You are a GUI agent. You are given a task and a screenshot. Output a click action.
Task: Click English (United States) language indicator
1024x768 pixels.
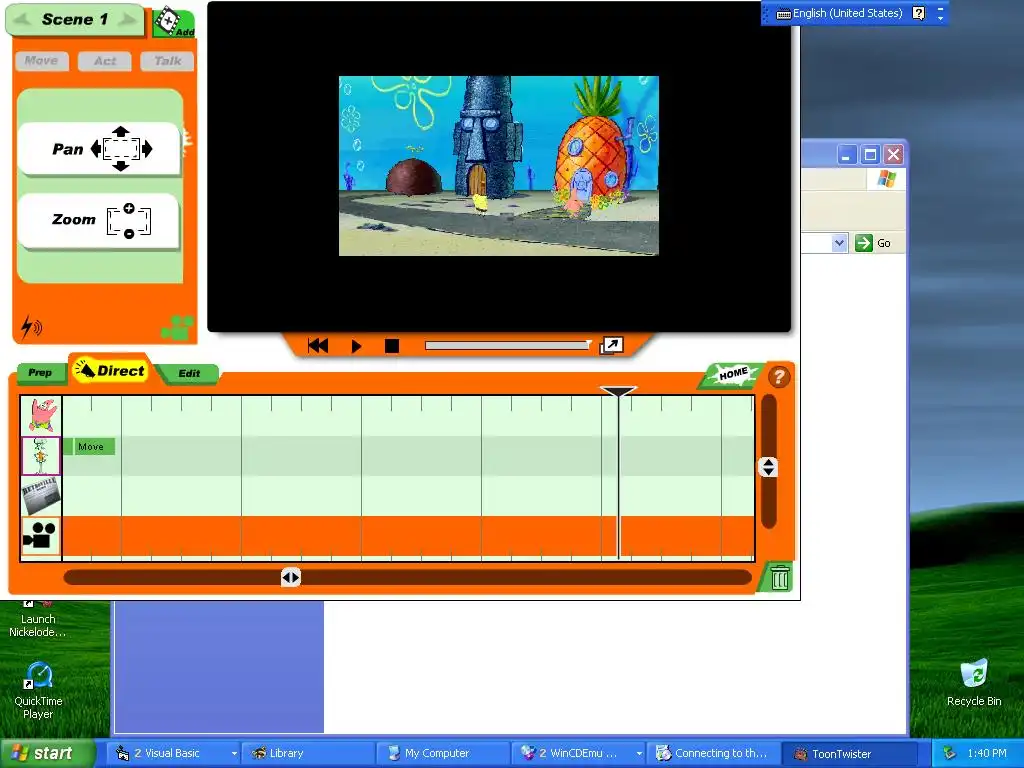[840, 13]
